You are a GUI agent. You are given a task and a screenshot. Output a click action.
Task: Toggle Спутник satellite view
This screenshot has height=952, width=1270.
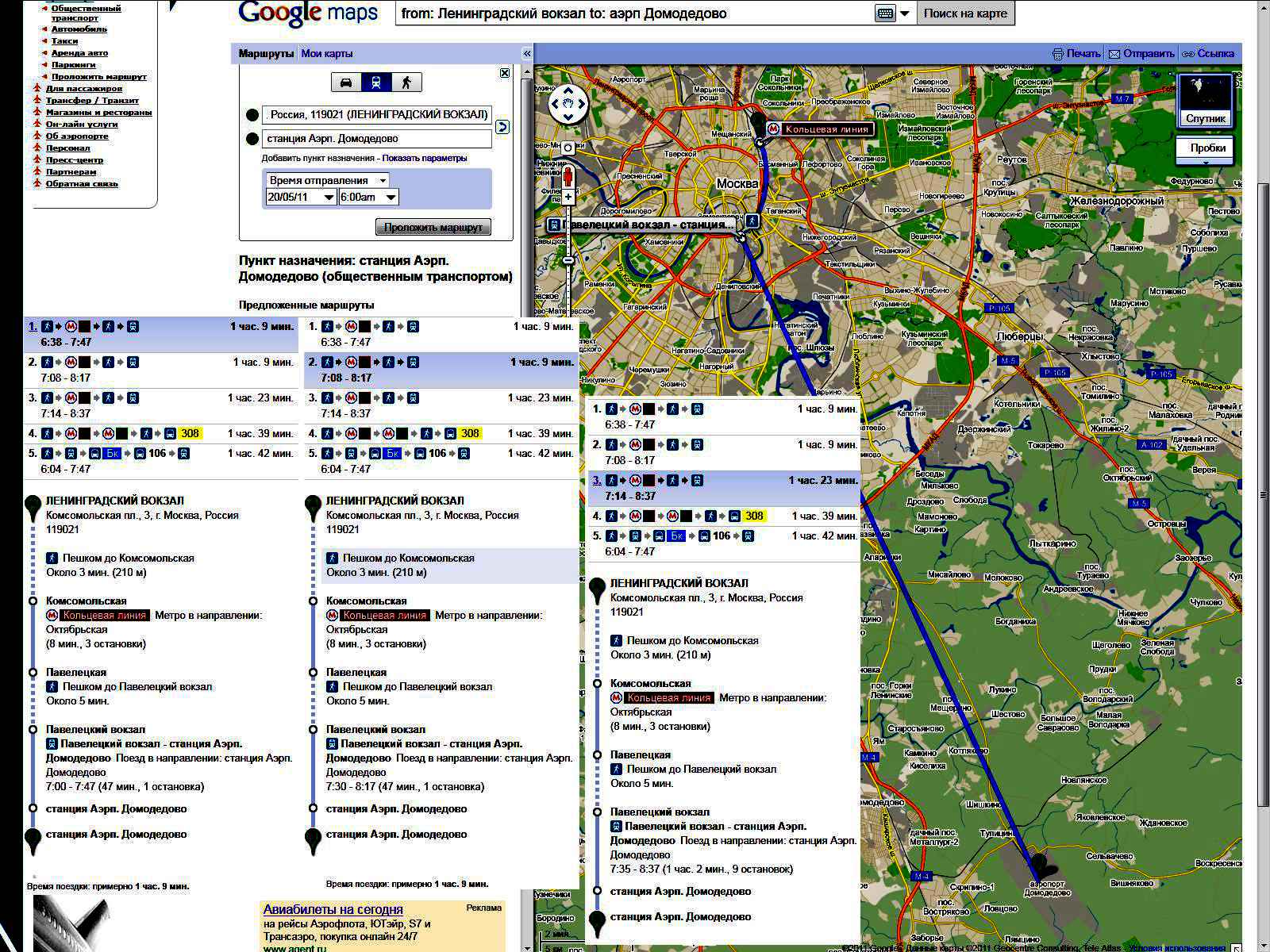(x=1206, y=102)
